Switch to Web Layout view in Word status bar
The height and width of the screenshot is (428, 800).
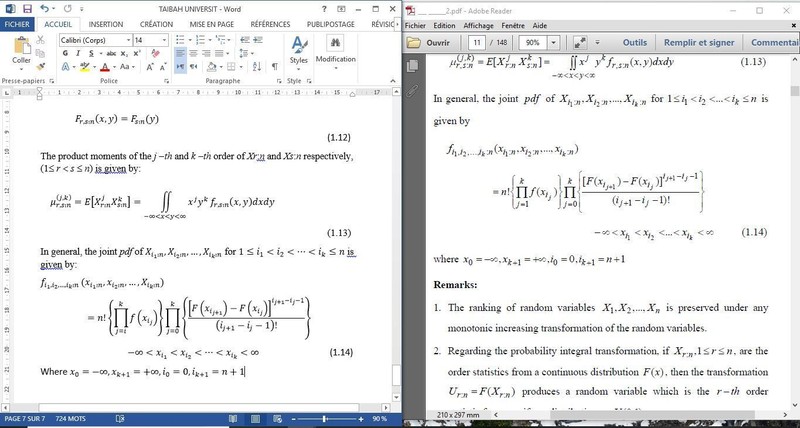[x=278, y=419]
